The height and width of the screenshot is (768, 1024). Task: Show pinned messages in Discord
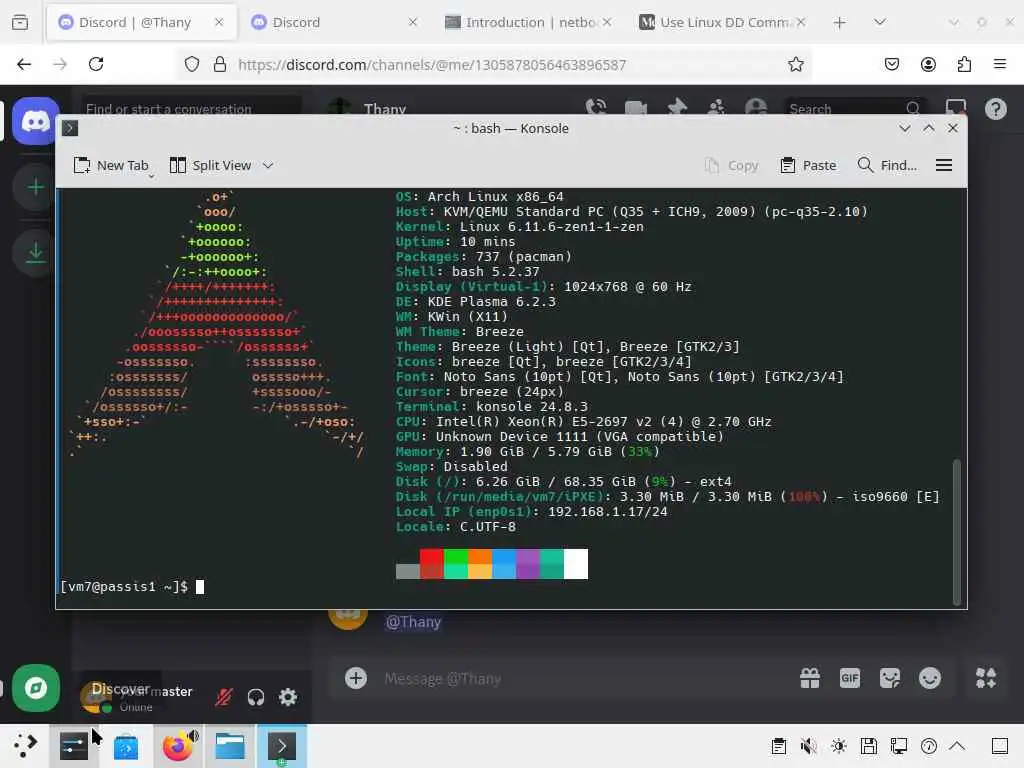tap(677, 107)
